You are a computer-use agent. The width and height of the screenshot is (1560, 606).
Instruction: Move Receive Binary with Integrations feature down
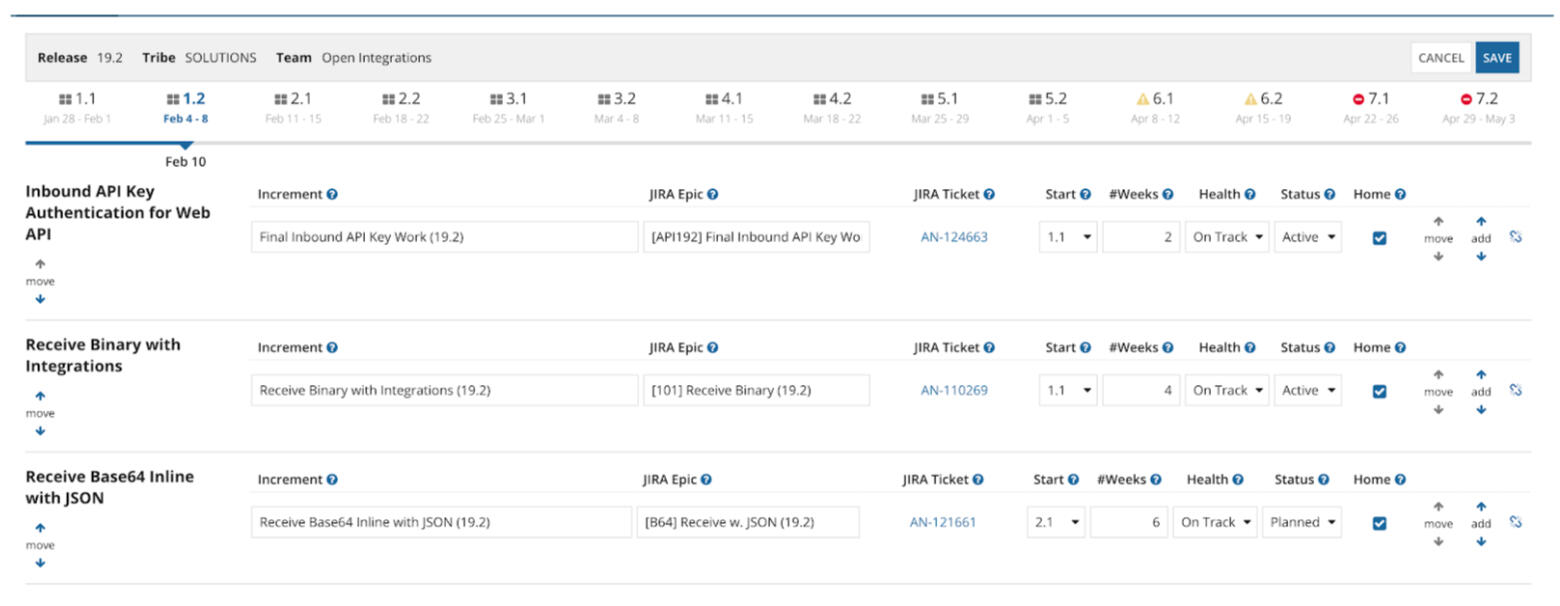tap(40, 431)
